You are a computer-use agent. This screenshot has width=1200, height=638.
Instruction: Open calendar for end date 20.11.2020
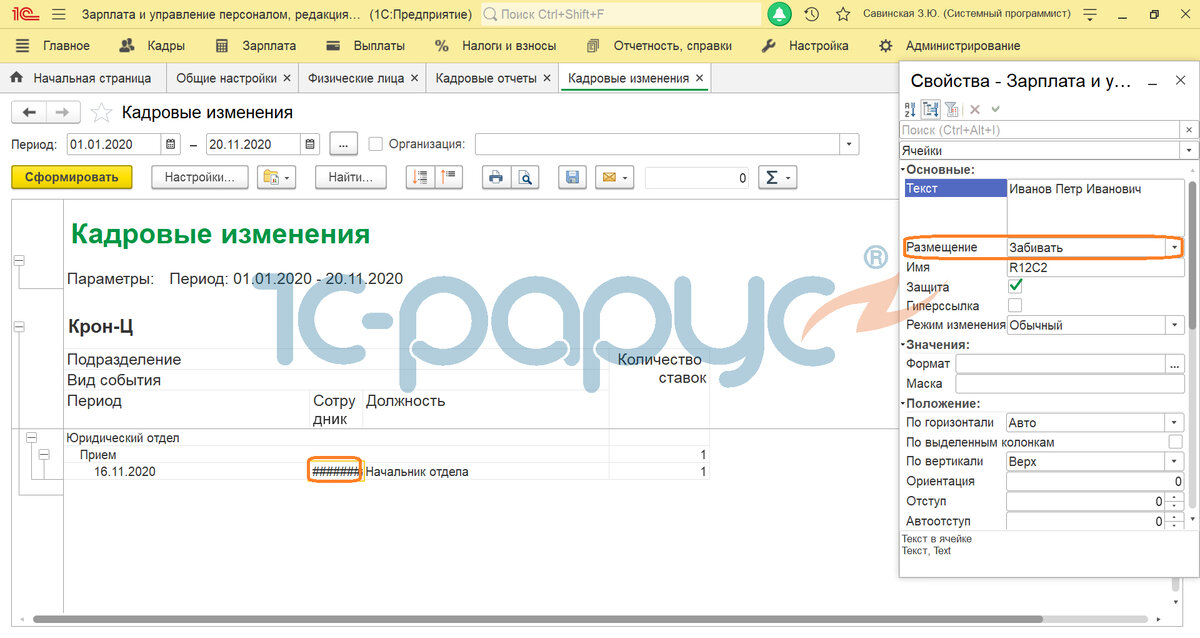[310, 145]
